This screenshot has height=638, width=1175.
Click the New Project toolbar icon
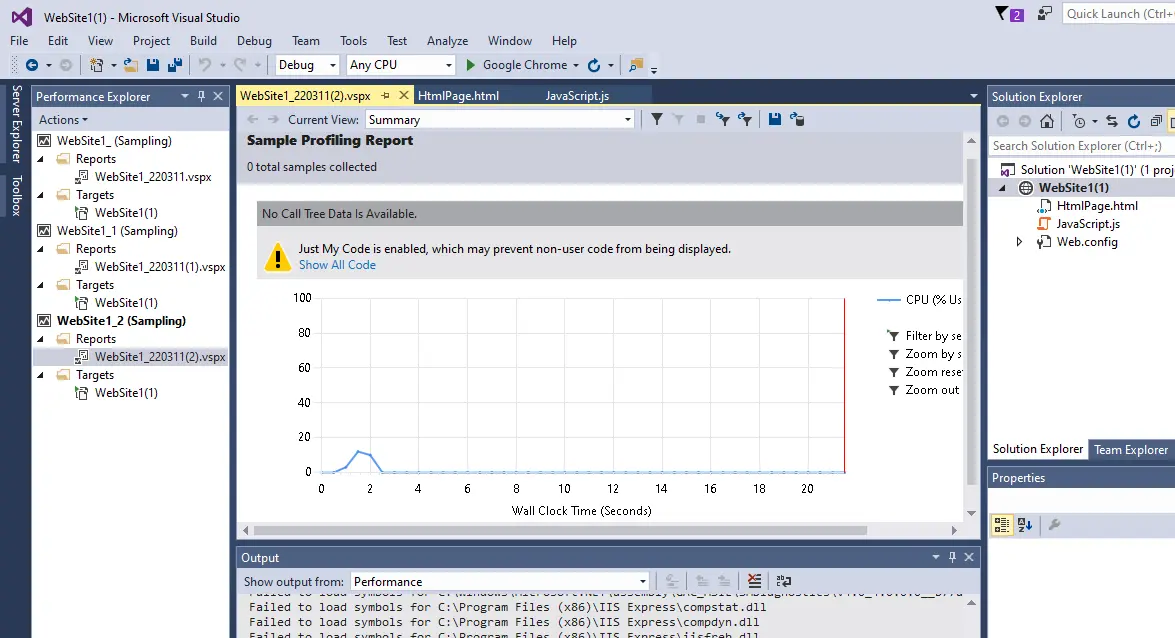(96, 65)
